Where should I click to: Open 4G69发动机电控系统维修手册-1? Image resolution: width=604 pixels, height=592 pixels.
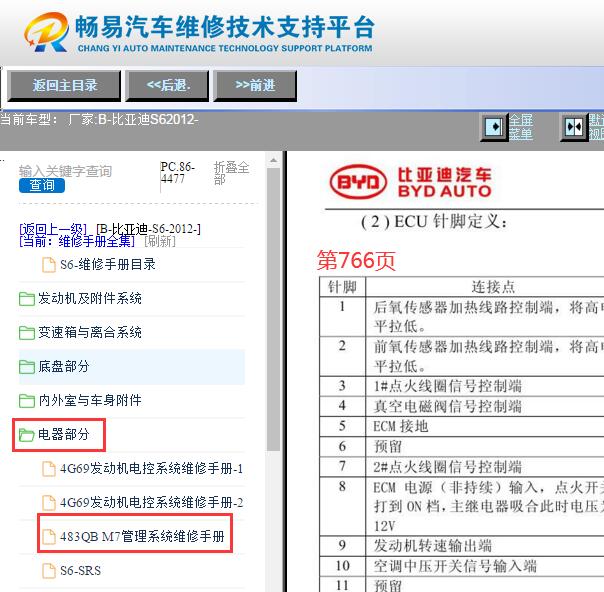151,468
